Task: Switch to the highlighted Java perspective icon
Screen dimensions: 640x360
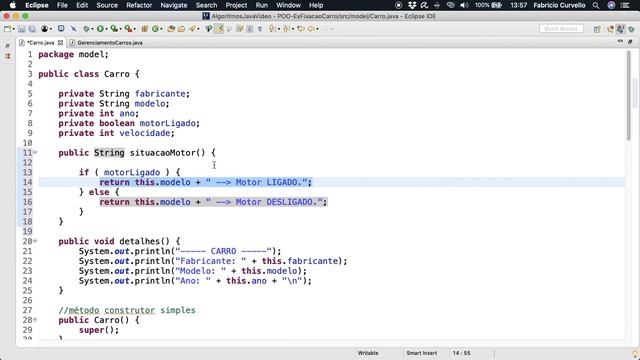Action: (x=620, y=29)
